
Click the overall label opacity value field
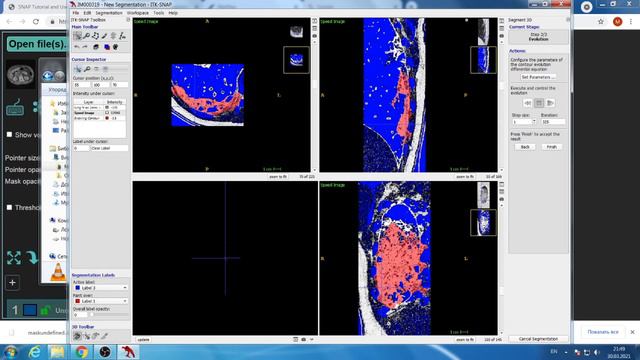pos(80,315)
